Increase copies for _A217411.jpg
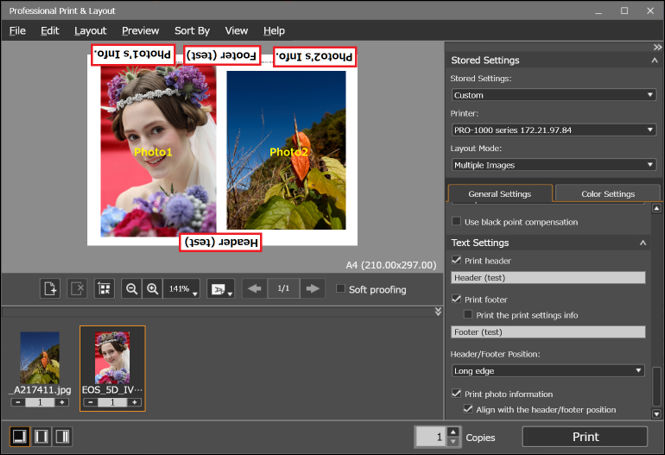This screenshot has width=665, height=455. coord(62,402)
